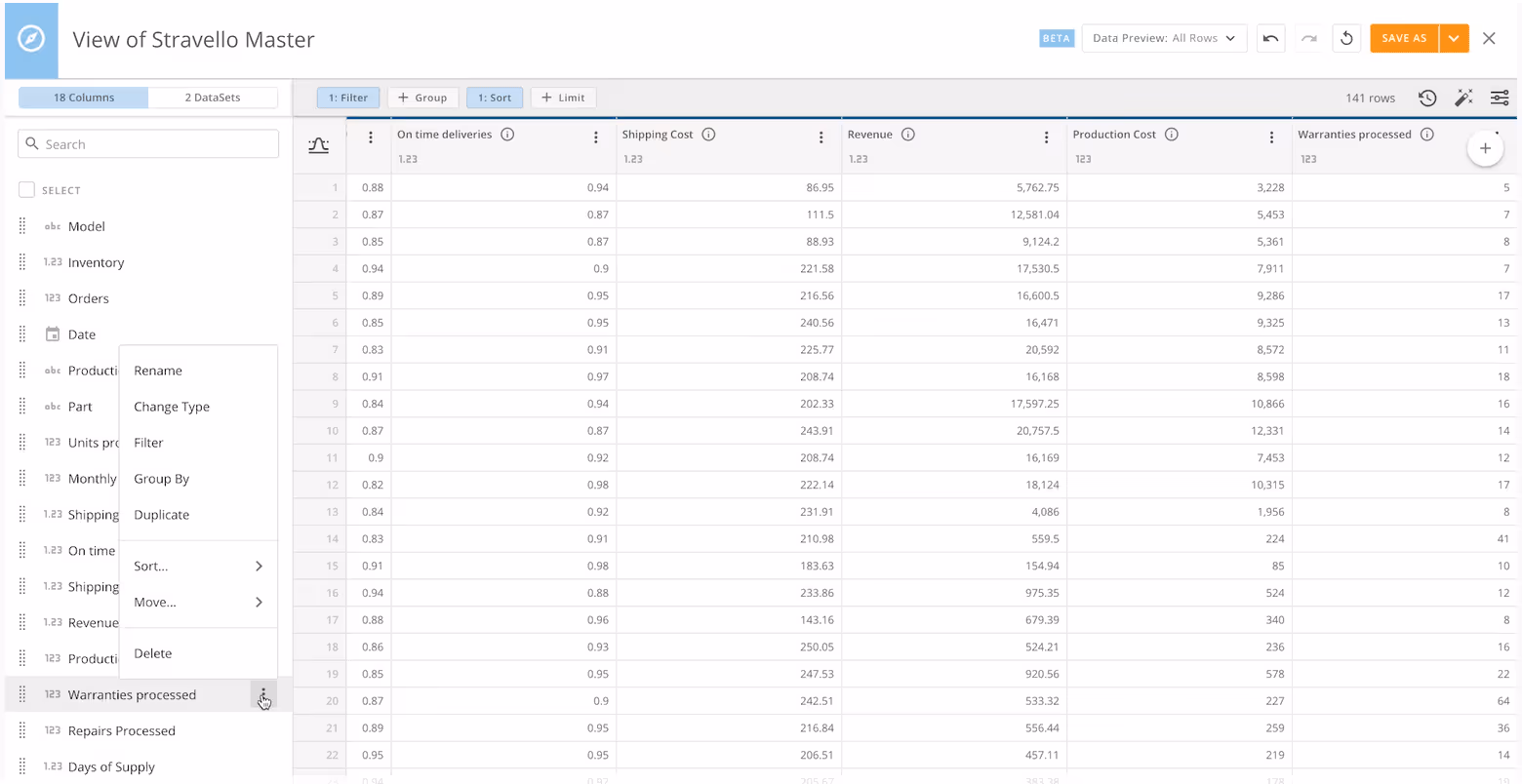
Task: Click Revenue cell 5,762.75
Action: coord(954,187)
